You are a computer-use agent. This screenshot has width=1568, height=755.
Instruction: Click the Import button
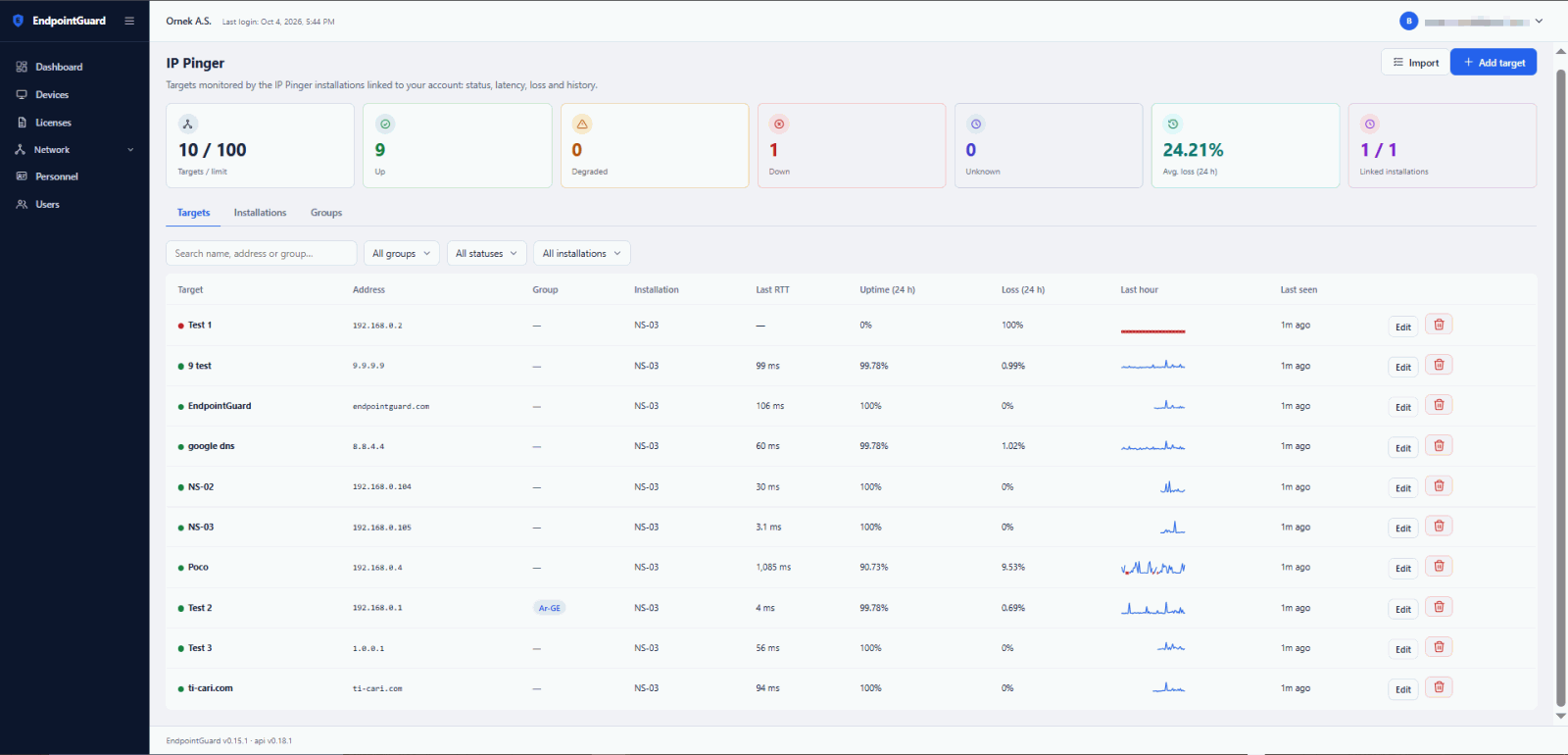1415,62
